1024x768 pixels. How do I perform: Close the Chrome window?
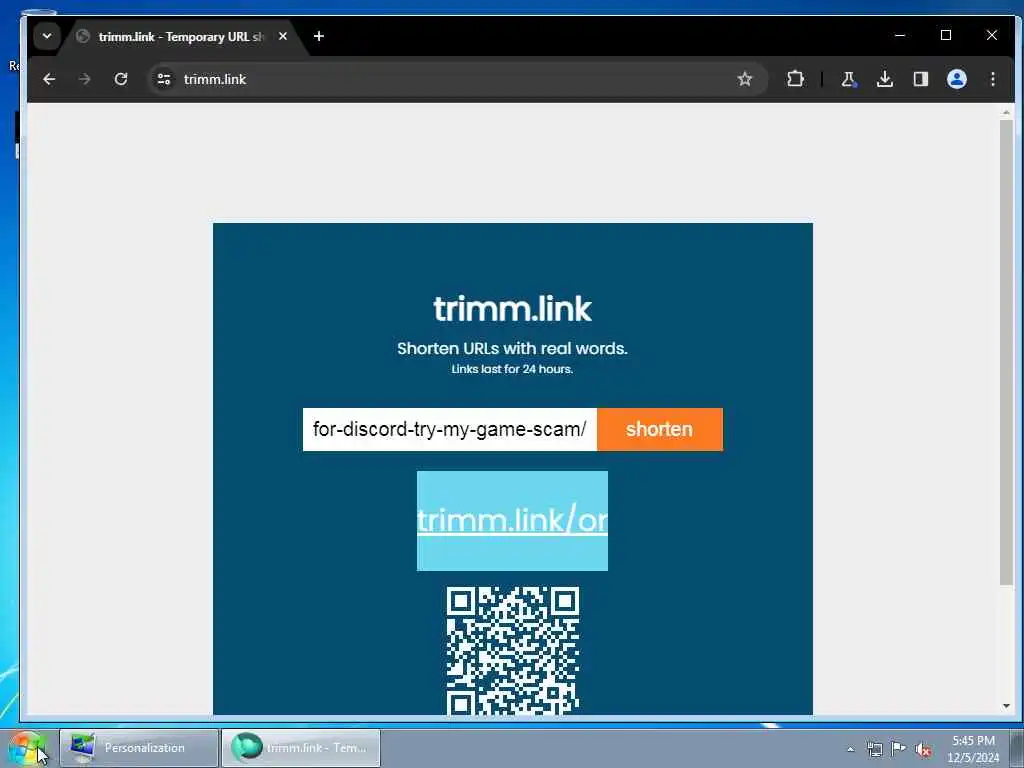click(x=991, y=35)
